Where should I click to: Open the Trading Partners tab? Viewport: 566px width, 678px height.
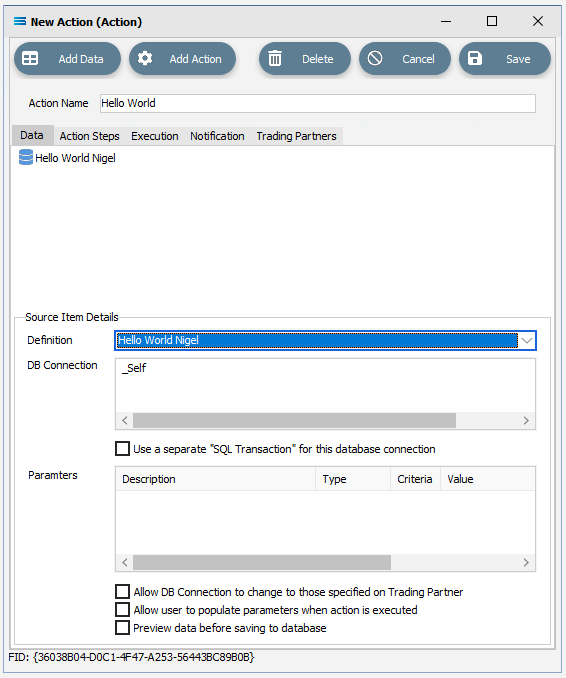pyautogui.click(x=296, y=136)
